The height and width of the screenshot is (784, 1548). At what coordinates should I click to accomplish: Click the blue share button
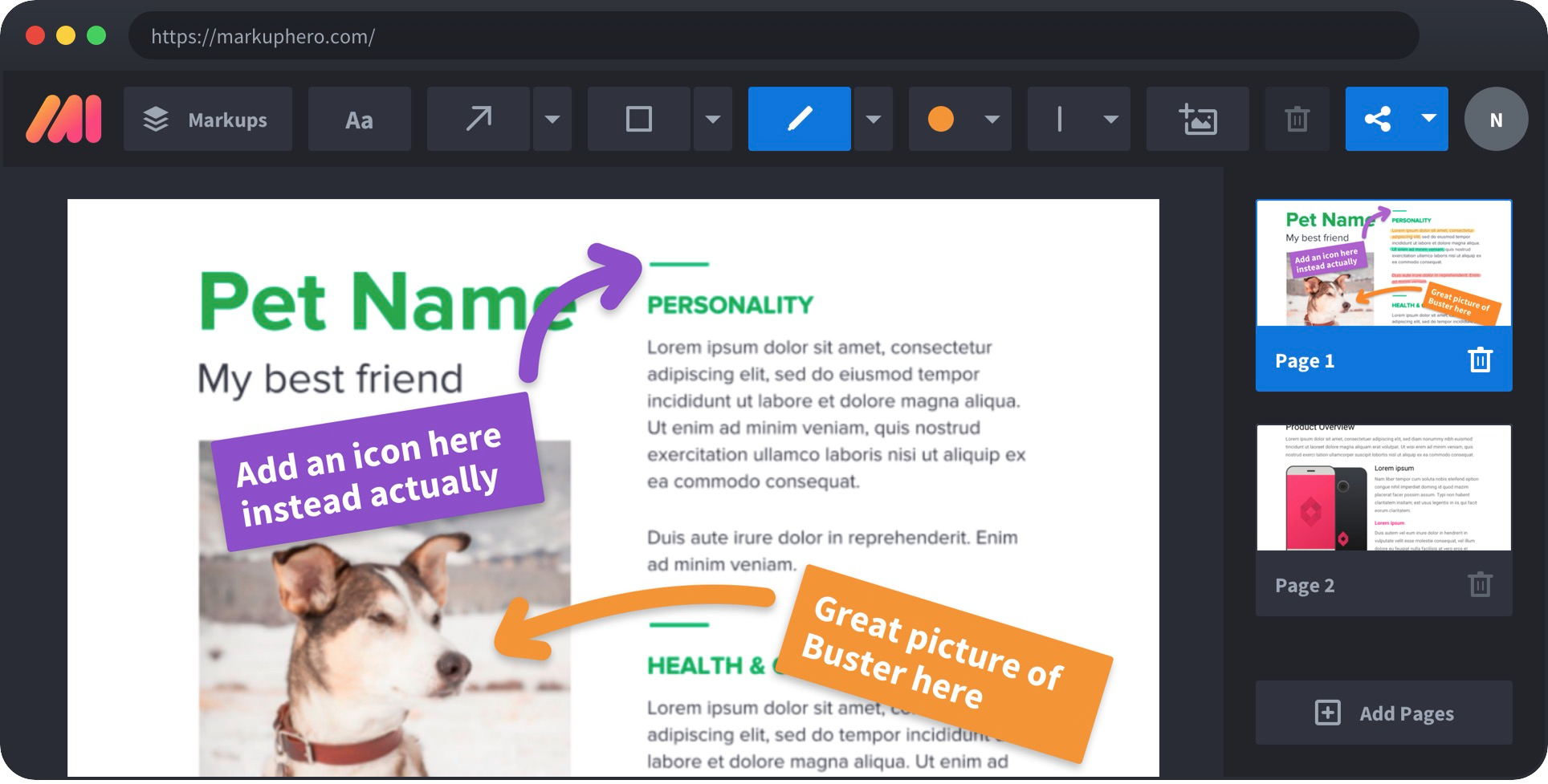tap(1378, 120)
